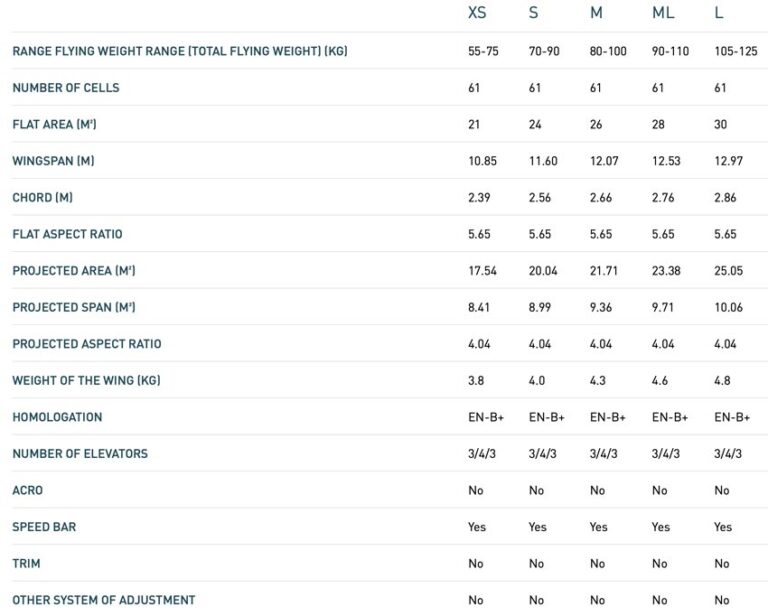Click the 4.6 wing weight value
This screenshot has height=616, width=768.
(x=660, y=381)
